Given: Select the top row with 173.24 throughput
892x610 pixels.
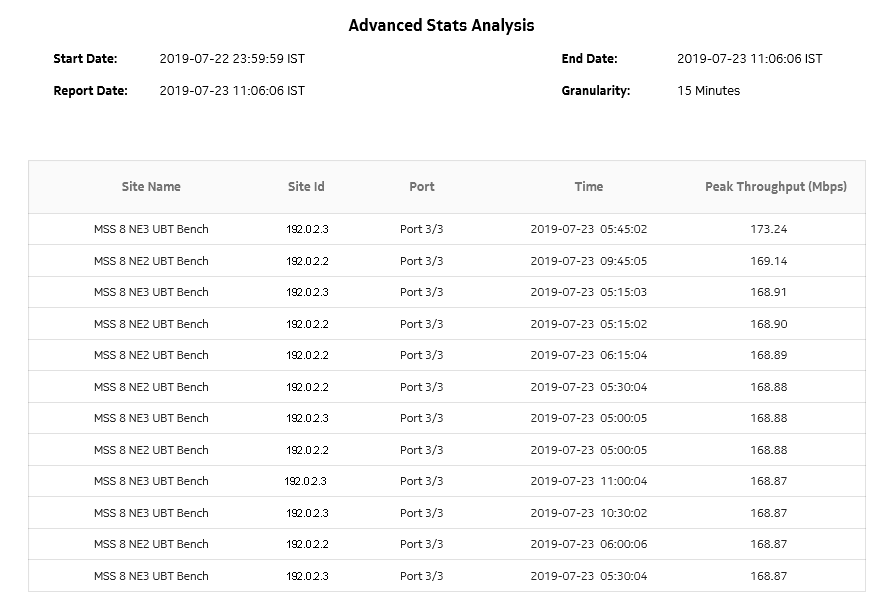Looking at the screenshot, I should tap(446, 229).
